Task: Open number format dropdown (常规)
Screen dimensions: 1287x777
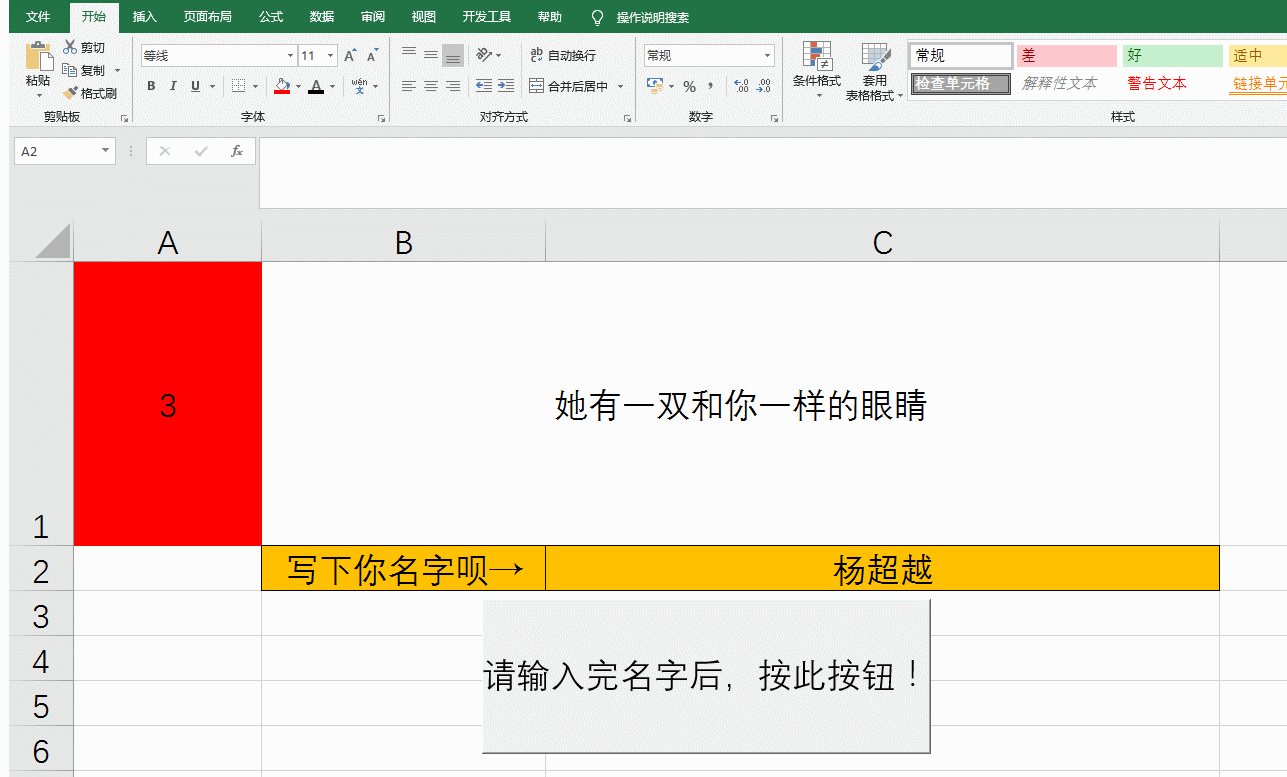Action: (768, 55)
